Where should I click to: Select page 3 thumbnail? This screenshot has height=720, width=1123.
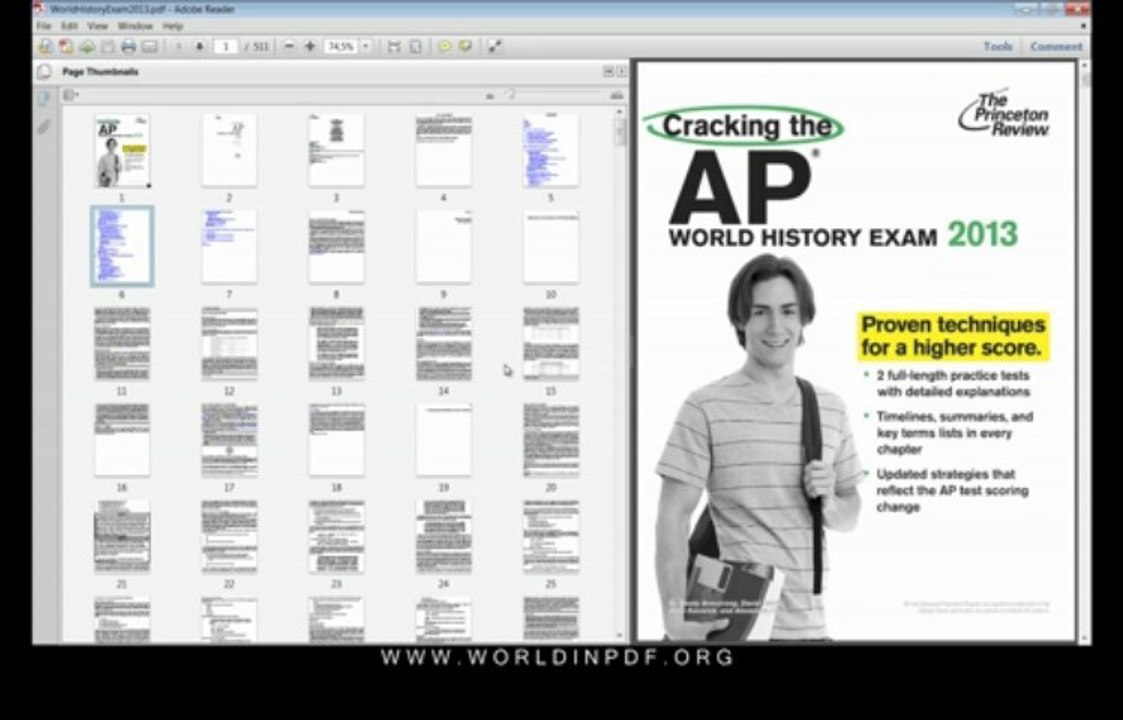coord(336,150)
